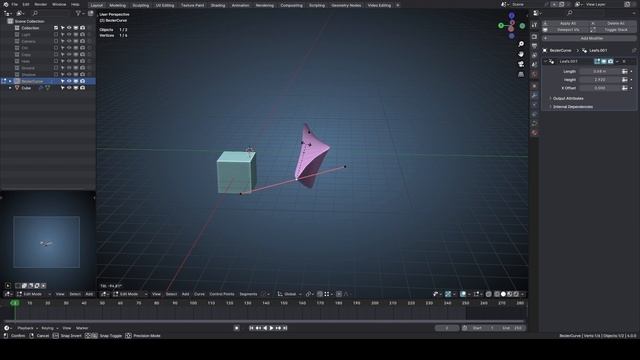Switch perspective/orthographic with the grid gizmo
This screenshot has height=360, width=640.
521,75
